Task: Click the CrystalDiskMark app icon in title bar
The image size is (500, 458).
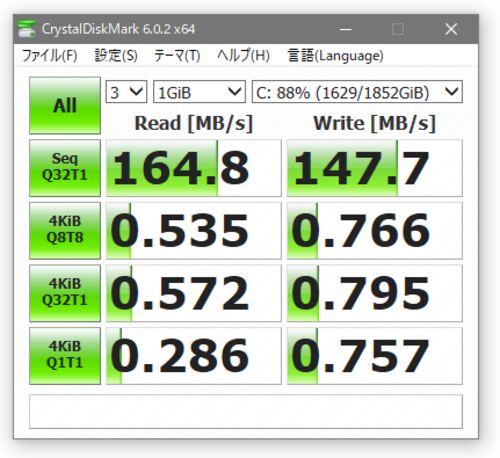Action: click(26, 29)
